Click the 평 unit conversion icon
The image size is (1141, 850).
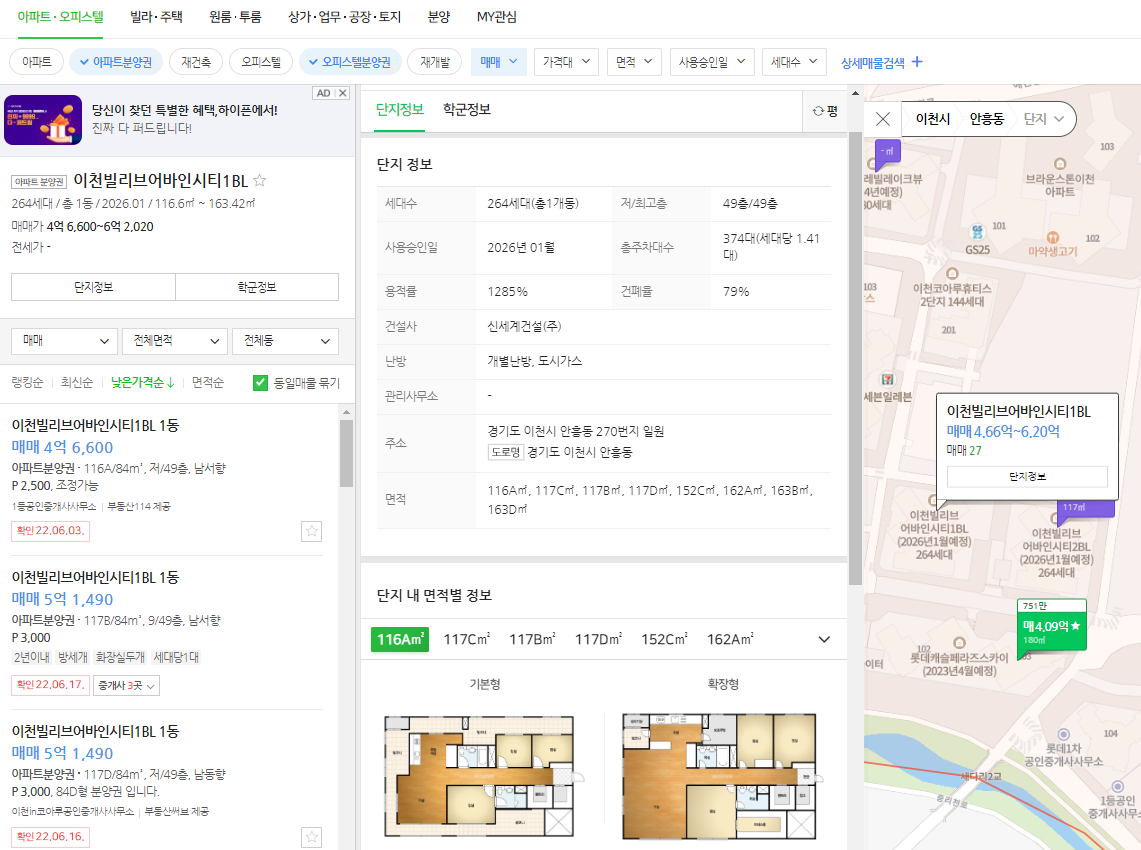(x=824, y=111)
